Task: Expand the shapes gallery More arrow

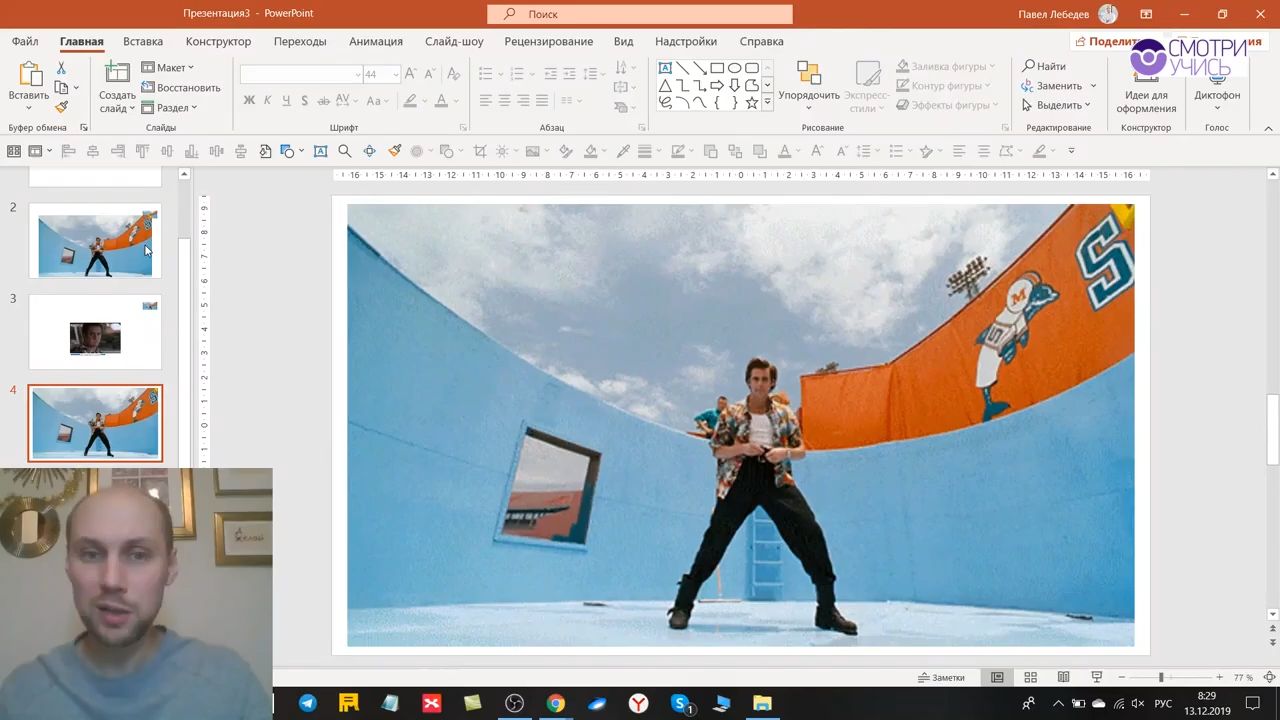Action: [x=767, y=102]
